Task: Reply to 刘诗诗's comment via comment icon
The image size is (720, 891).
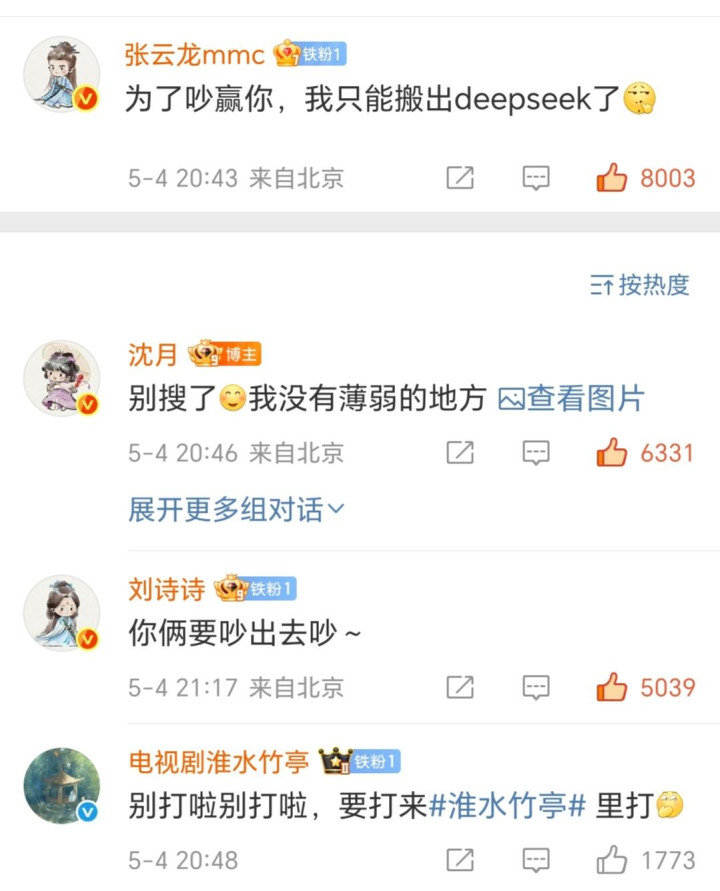Action: click(536, 688)
